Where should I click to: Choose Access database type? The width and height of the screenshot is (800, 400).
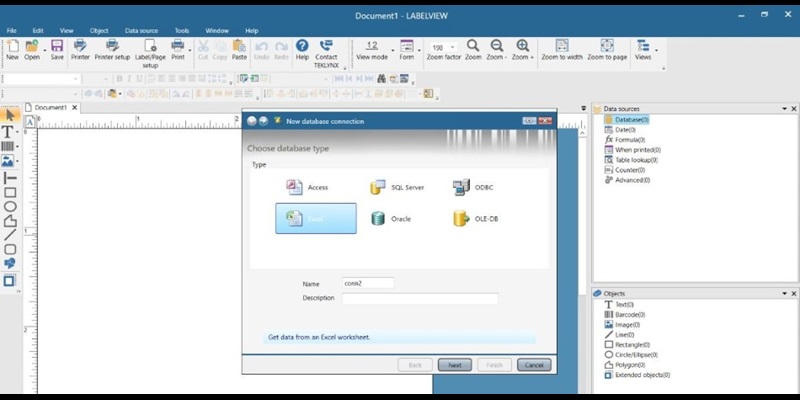pos(308,187)
